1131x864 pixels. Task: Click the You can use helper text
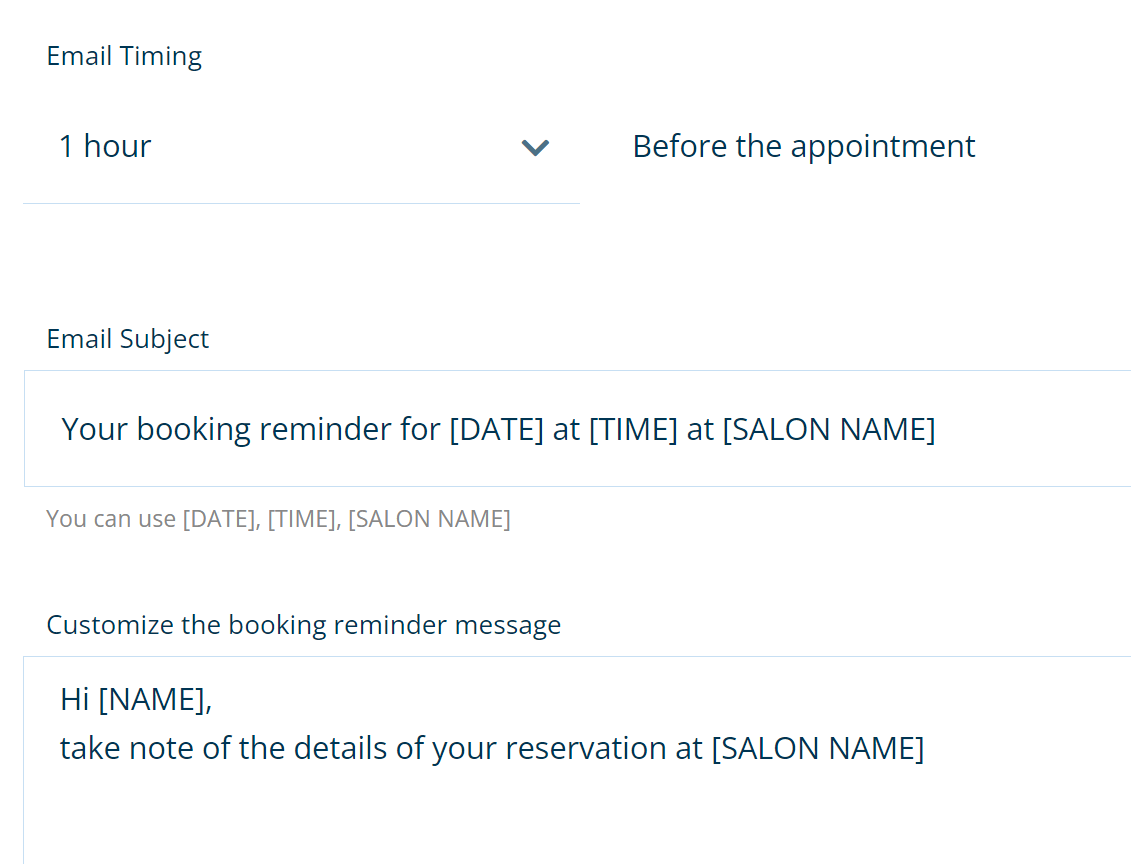(x=277, y=519)
